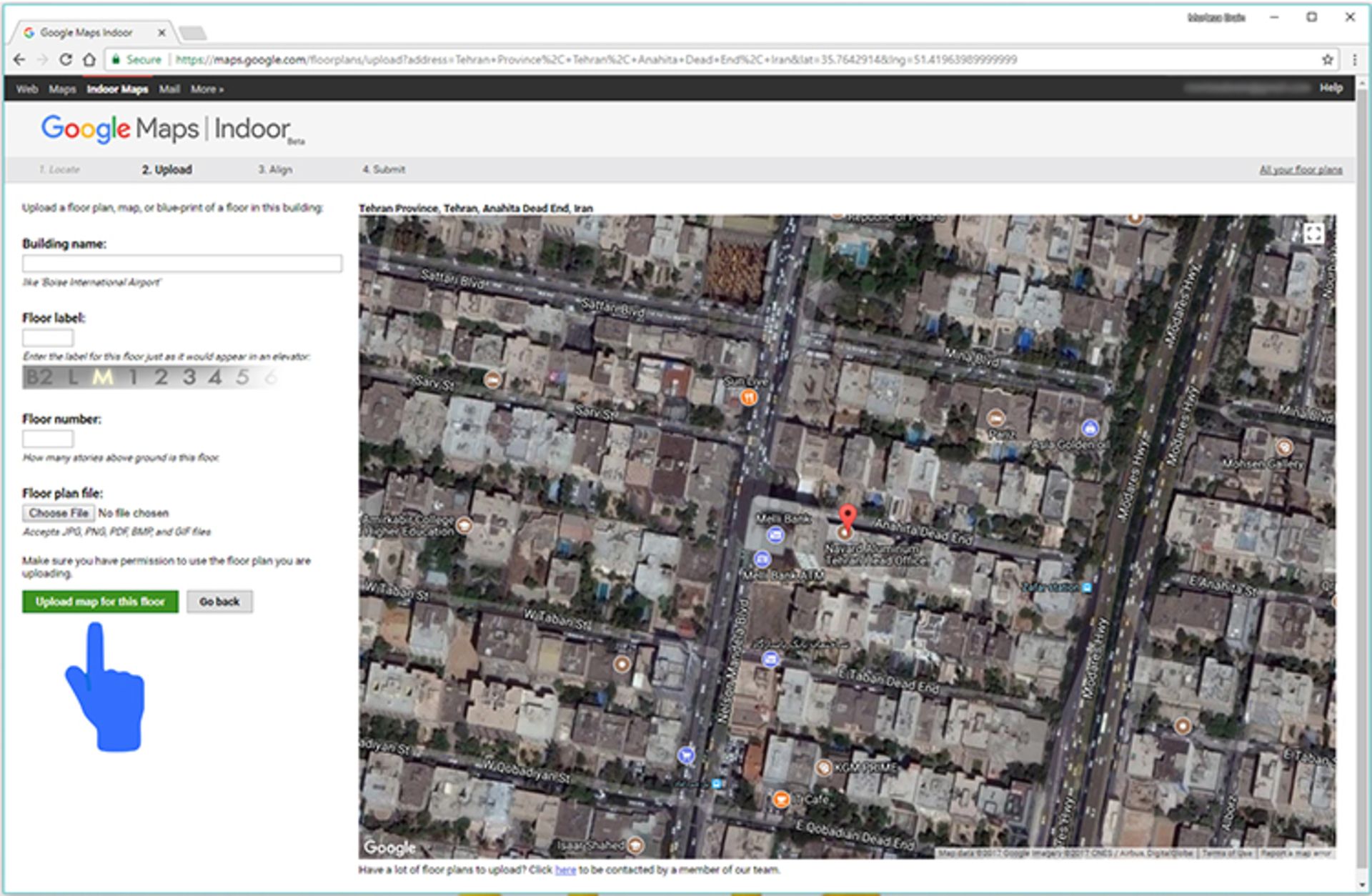
Task: Toggle the map fullscreen view
Action: coord(1313,234)
